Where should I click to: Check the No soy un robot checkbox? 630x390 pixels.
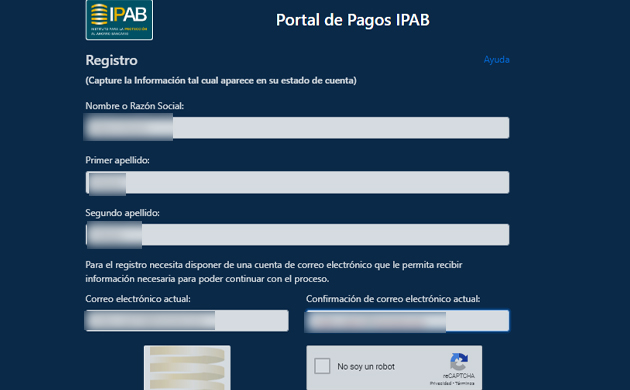click(x=322, y=366)
